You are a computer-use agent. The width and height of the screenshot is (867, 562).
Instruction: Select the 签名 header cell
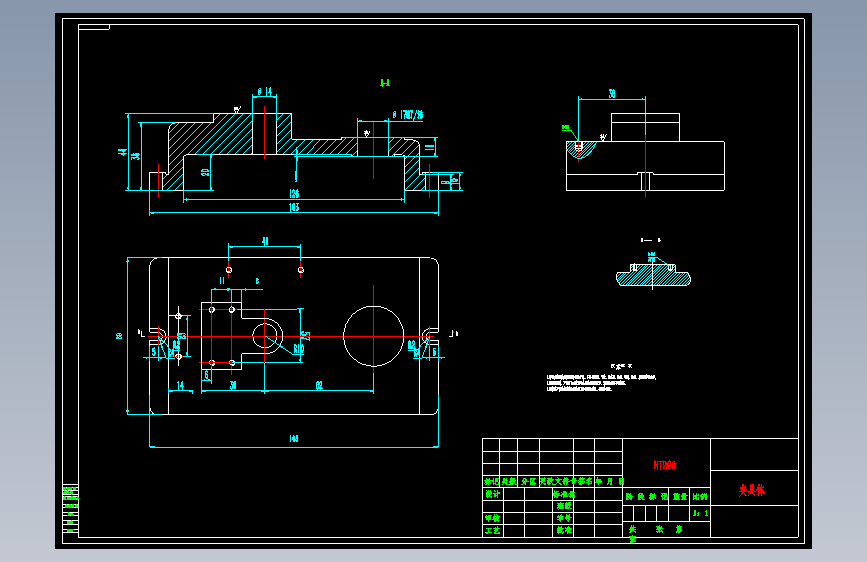[x=584, y=482]
